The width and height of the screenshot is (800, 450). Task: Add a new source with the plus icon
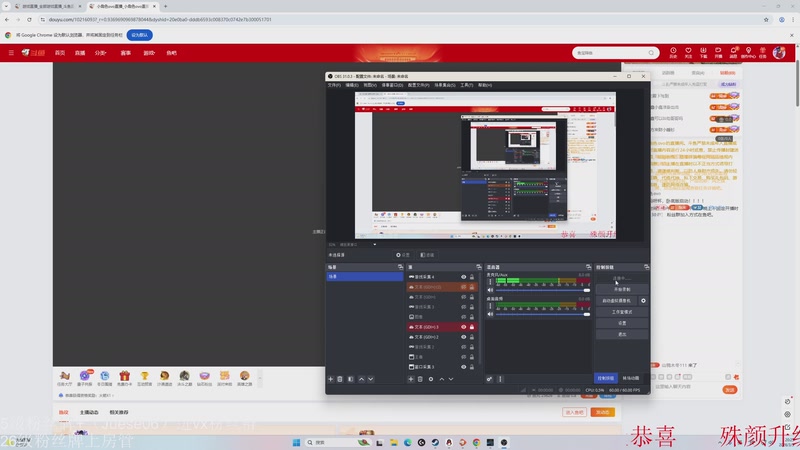point(411,379)
